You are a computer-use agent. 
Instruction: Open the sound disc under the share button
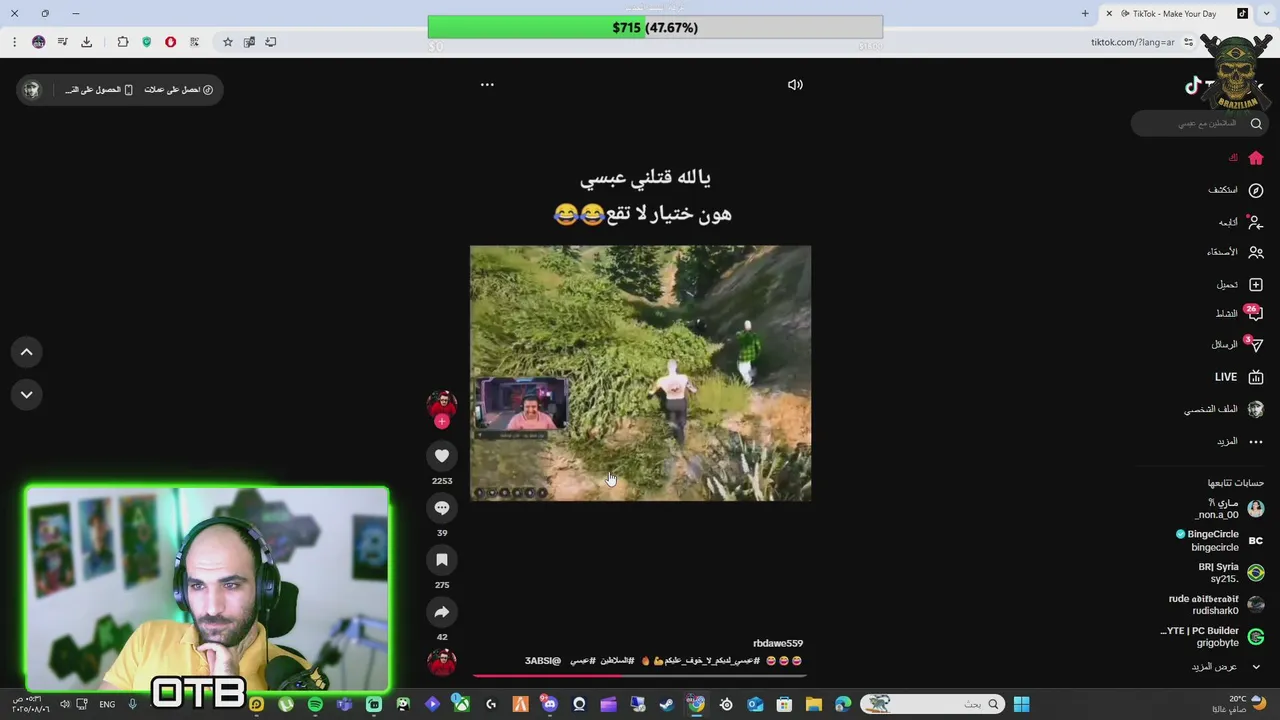[442, 661]
